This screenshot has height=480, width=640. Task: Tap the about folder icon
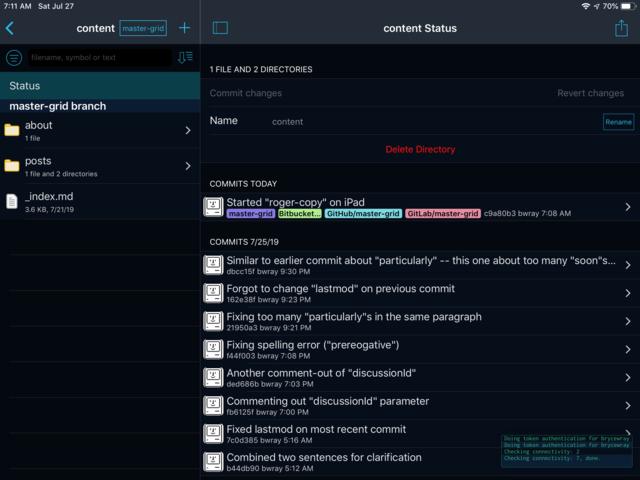pos(12,130)
